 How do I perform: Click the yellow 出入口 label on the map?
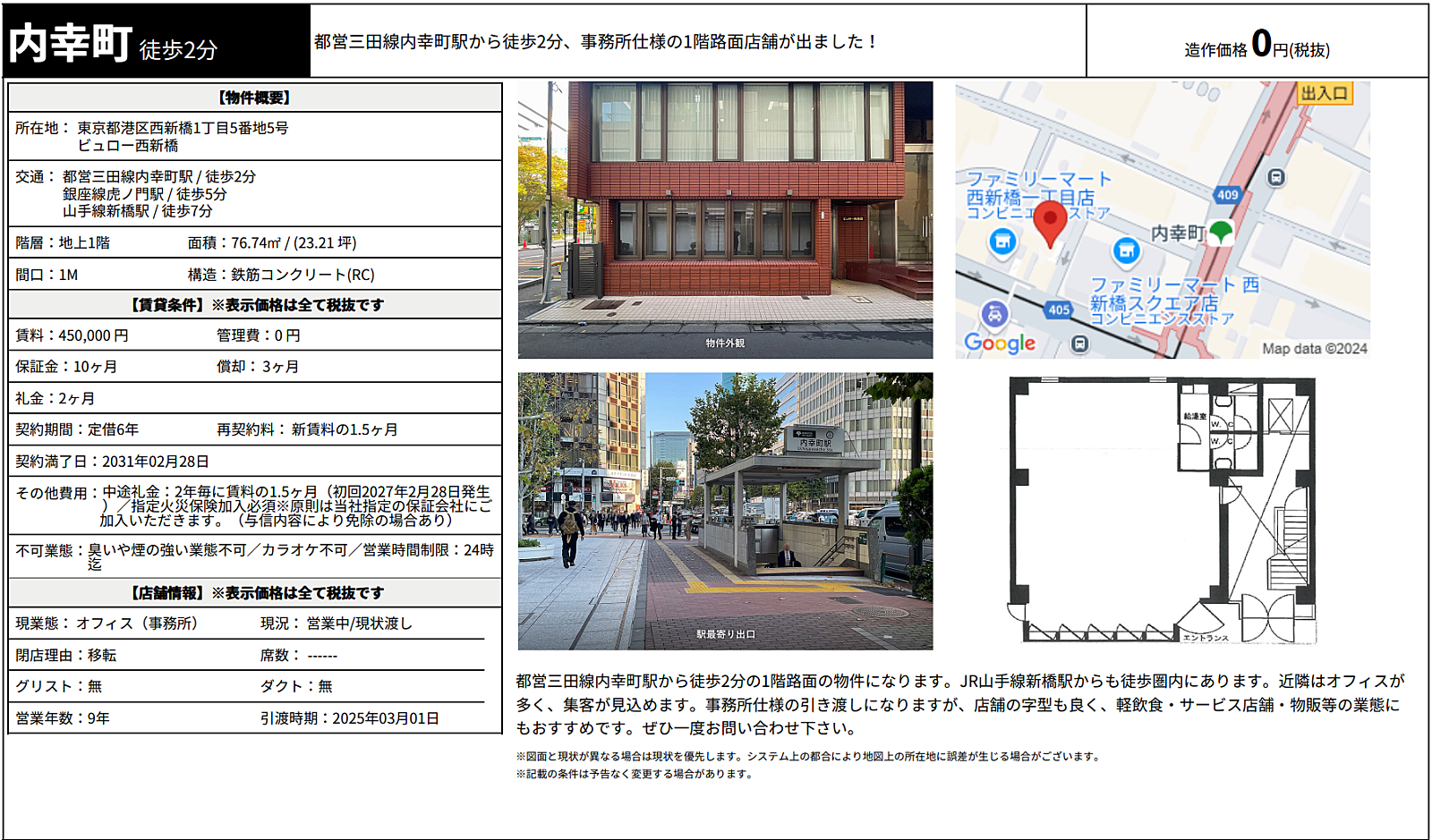1324,93
